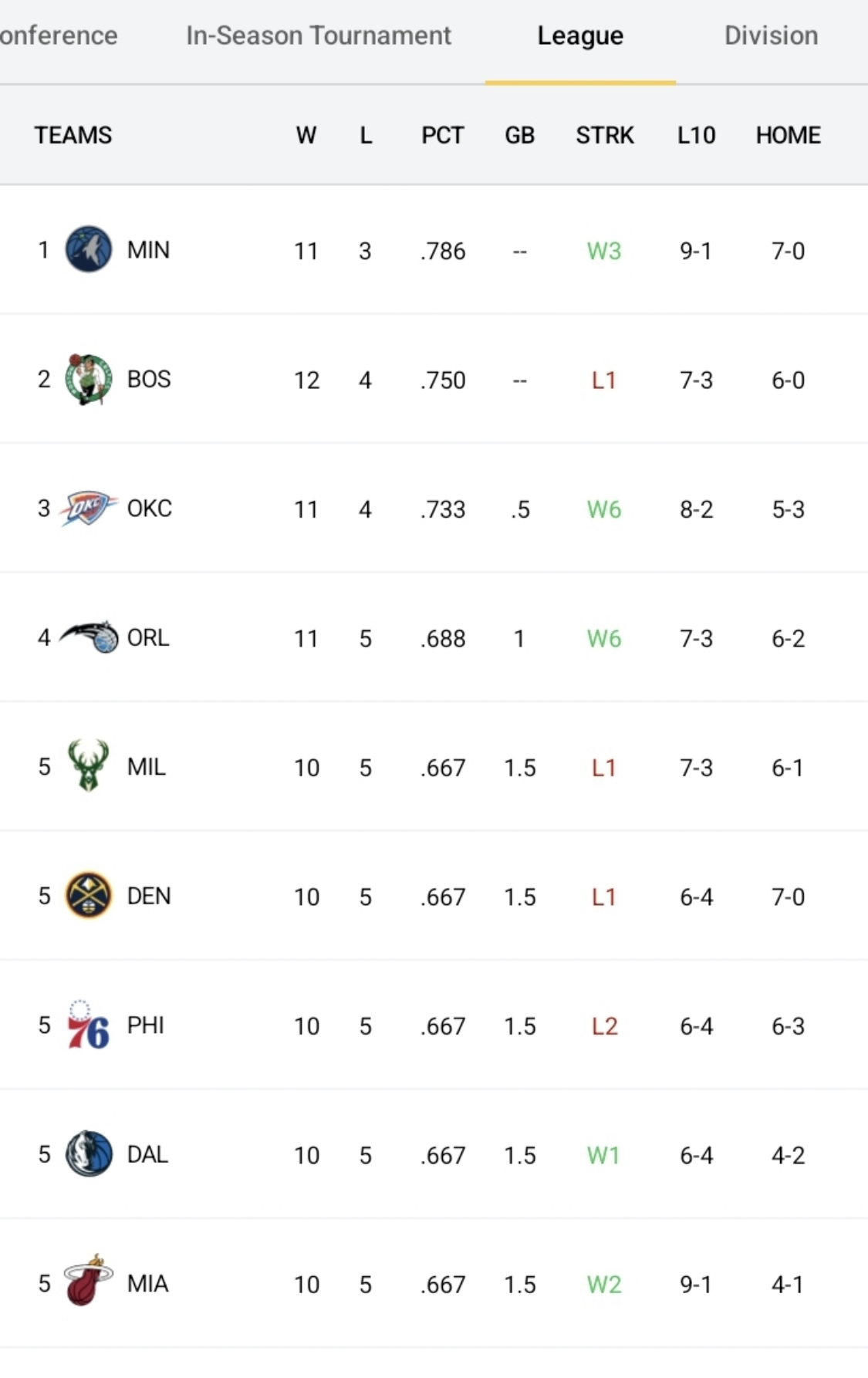This screenshot has width=868, height=1378.
Task: Tap the Denver Nuggets logo
Action: [x=88, y=896]
